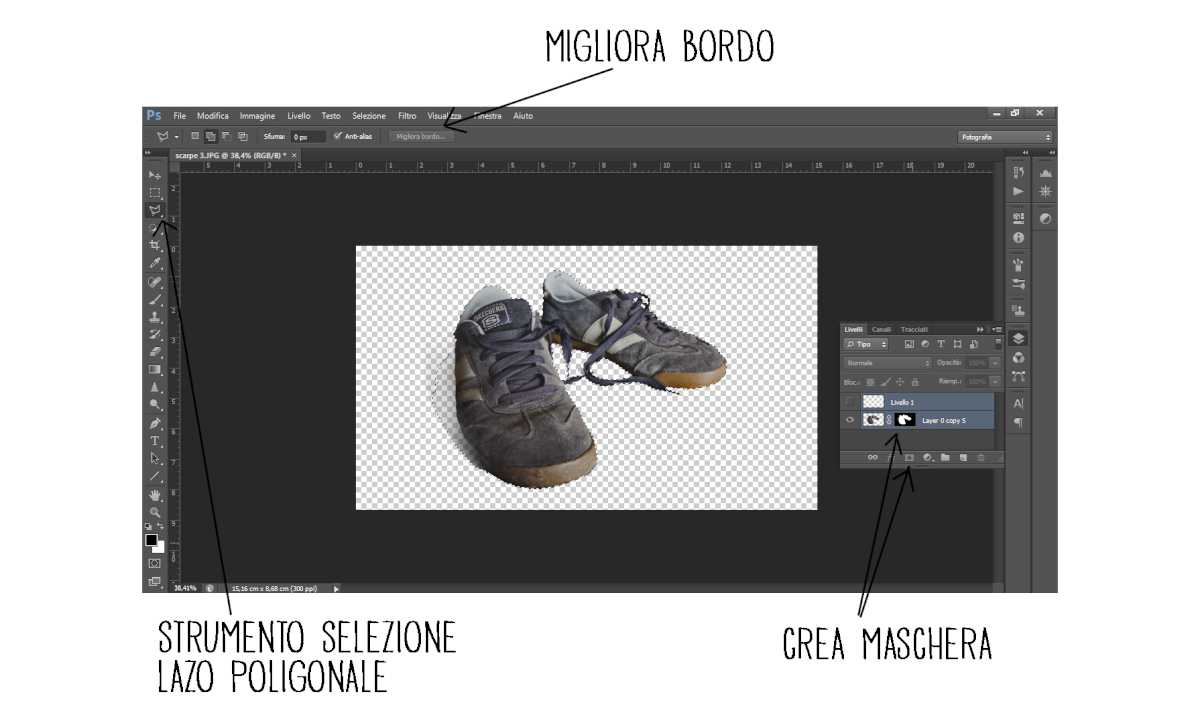Screen dimensions: 1200x725
Task: Open the Layers panel icon in dock
Action: (1018, 338)
